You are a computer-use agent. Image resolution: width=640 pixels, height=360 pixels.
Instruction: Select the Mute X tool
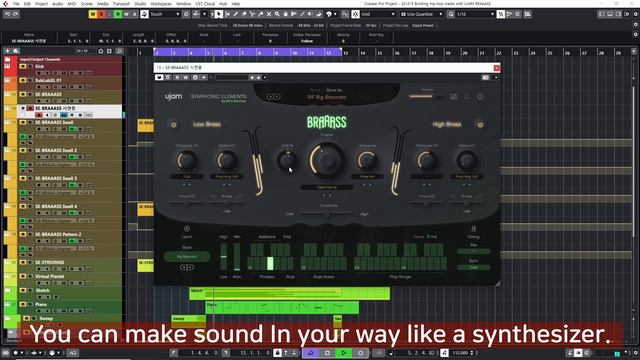[269, 14]
